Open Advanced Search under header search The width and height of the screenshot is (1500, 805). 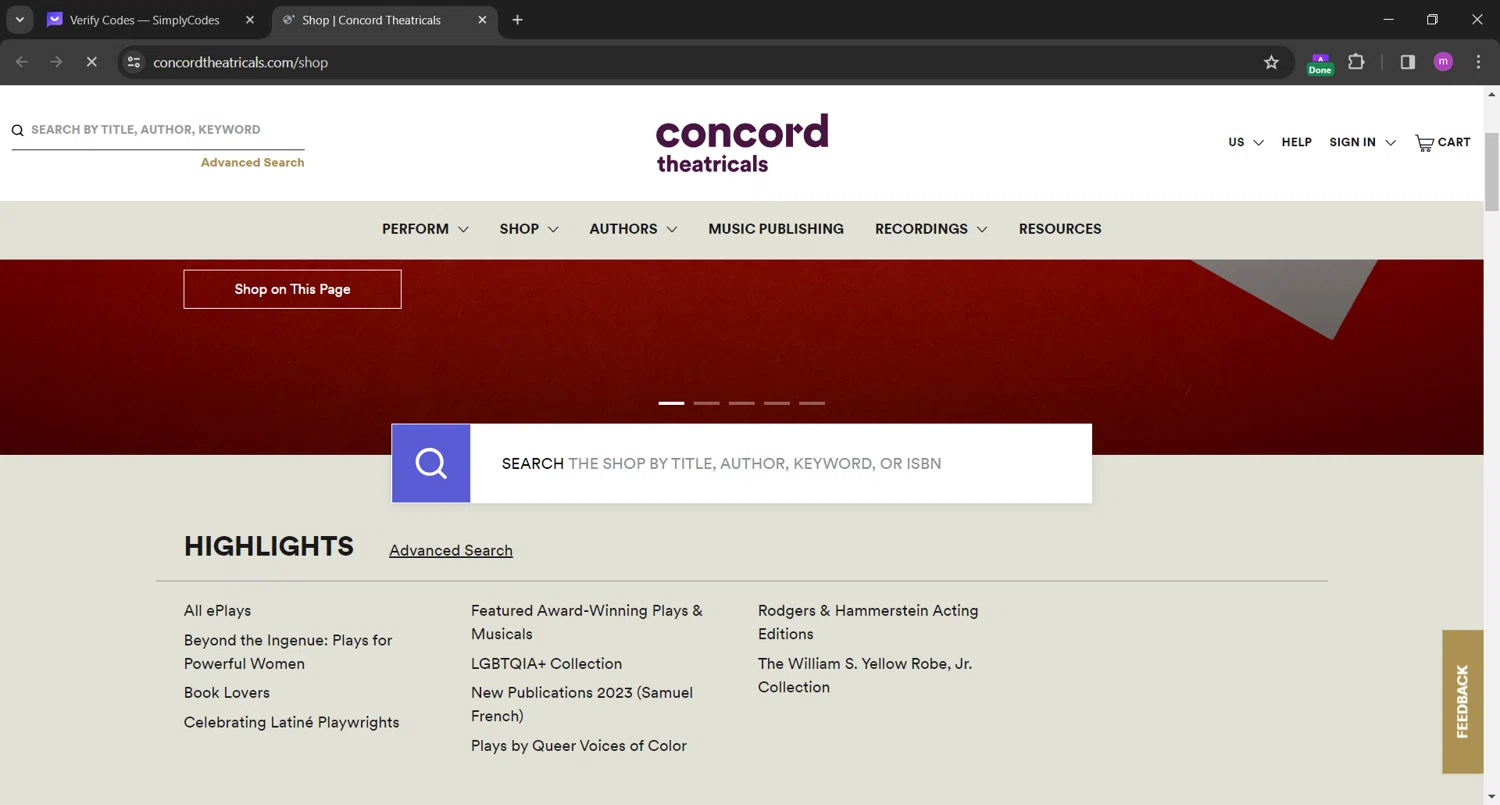[252, 163]
